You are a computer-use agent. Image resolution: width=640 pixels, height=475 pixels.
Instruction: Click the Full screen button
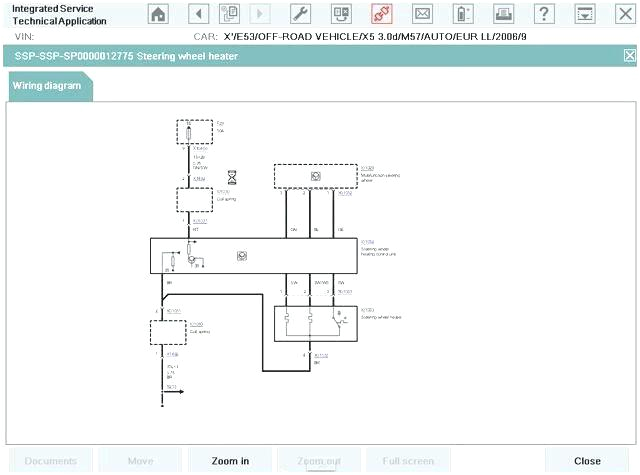pos(408,461)
